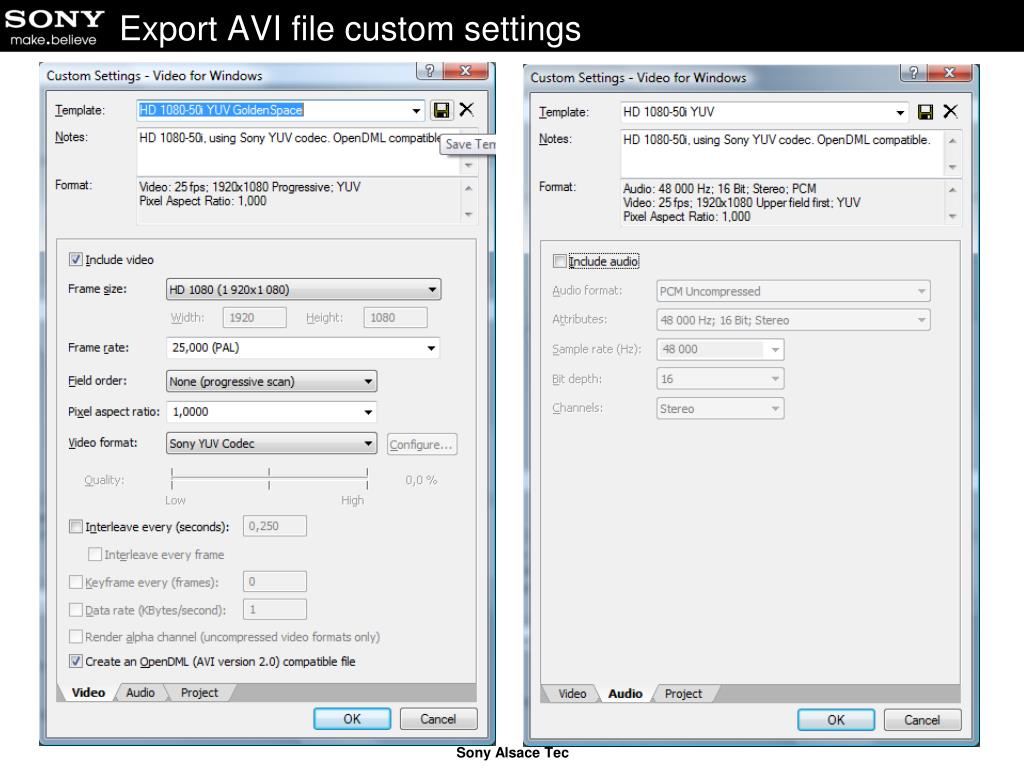
Task: Click Notes text box in left dialog
Action: [298, 152]
